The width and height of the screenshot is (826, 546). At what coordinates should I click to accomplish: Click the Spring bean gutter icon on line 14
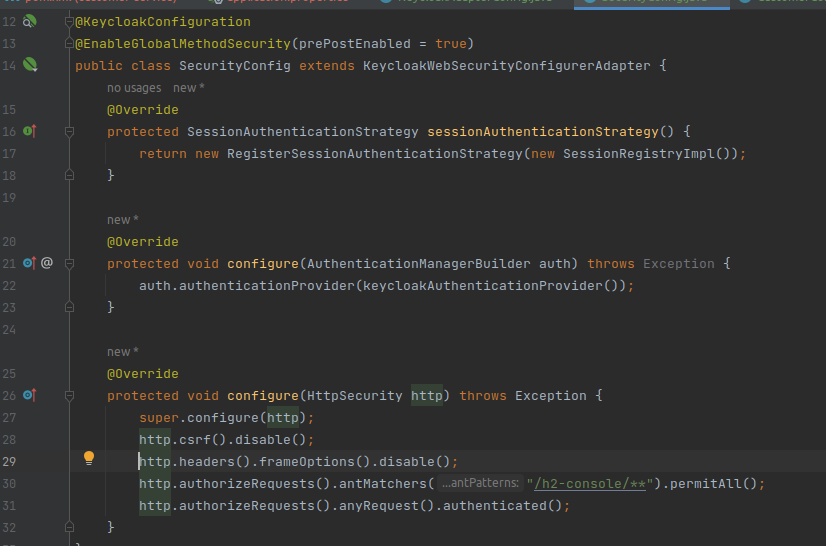pos(30,65)
